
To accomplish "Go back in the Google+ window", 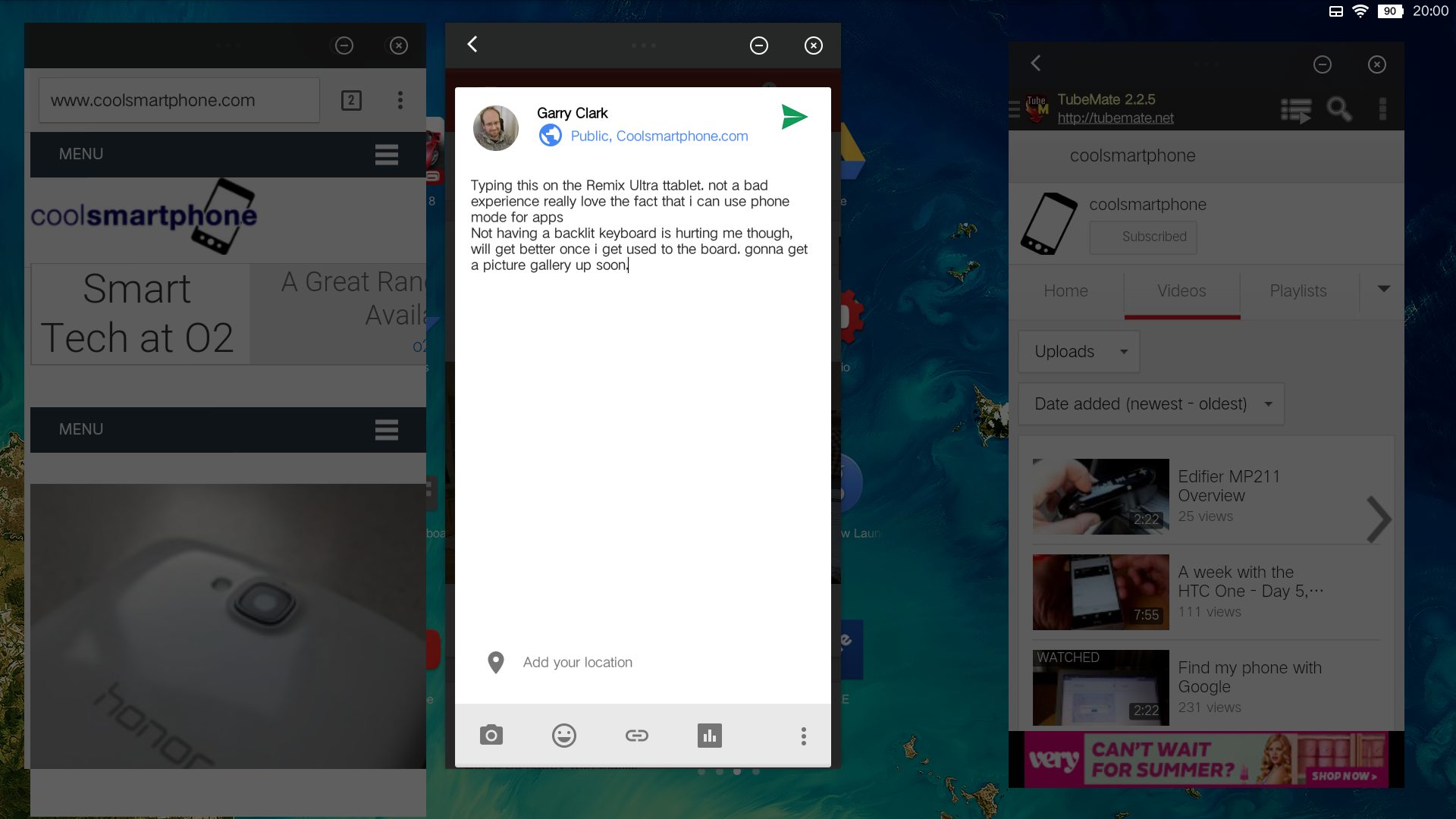I will click(472, 44).
